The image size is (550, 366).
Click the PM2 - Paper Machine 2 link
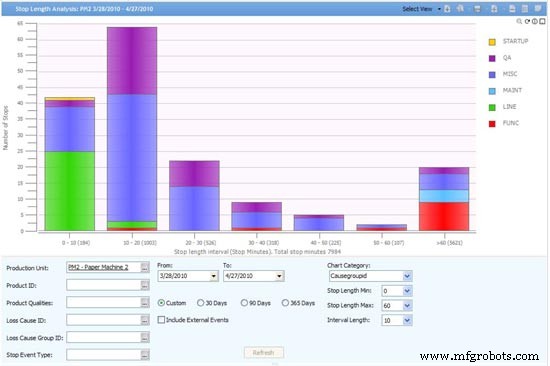point(98,267)
